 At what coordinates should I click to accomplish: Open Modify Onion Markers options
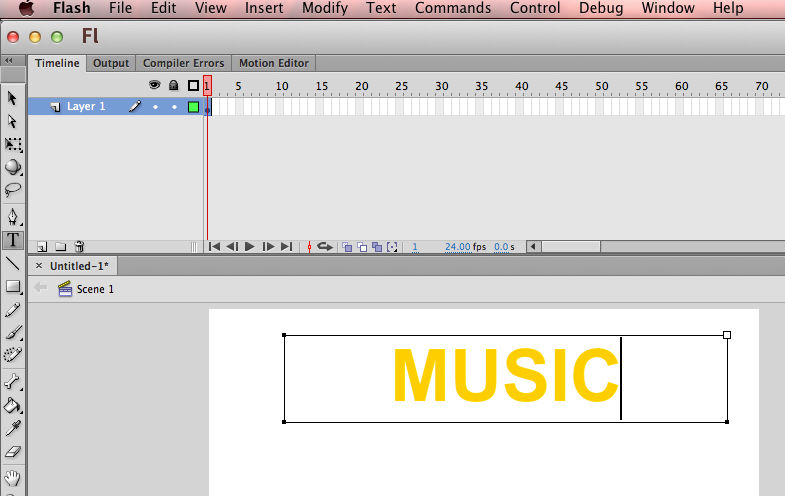392,247
